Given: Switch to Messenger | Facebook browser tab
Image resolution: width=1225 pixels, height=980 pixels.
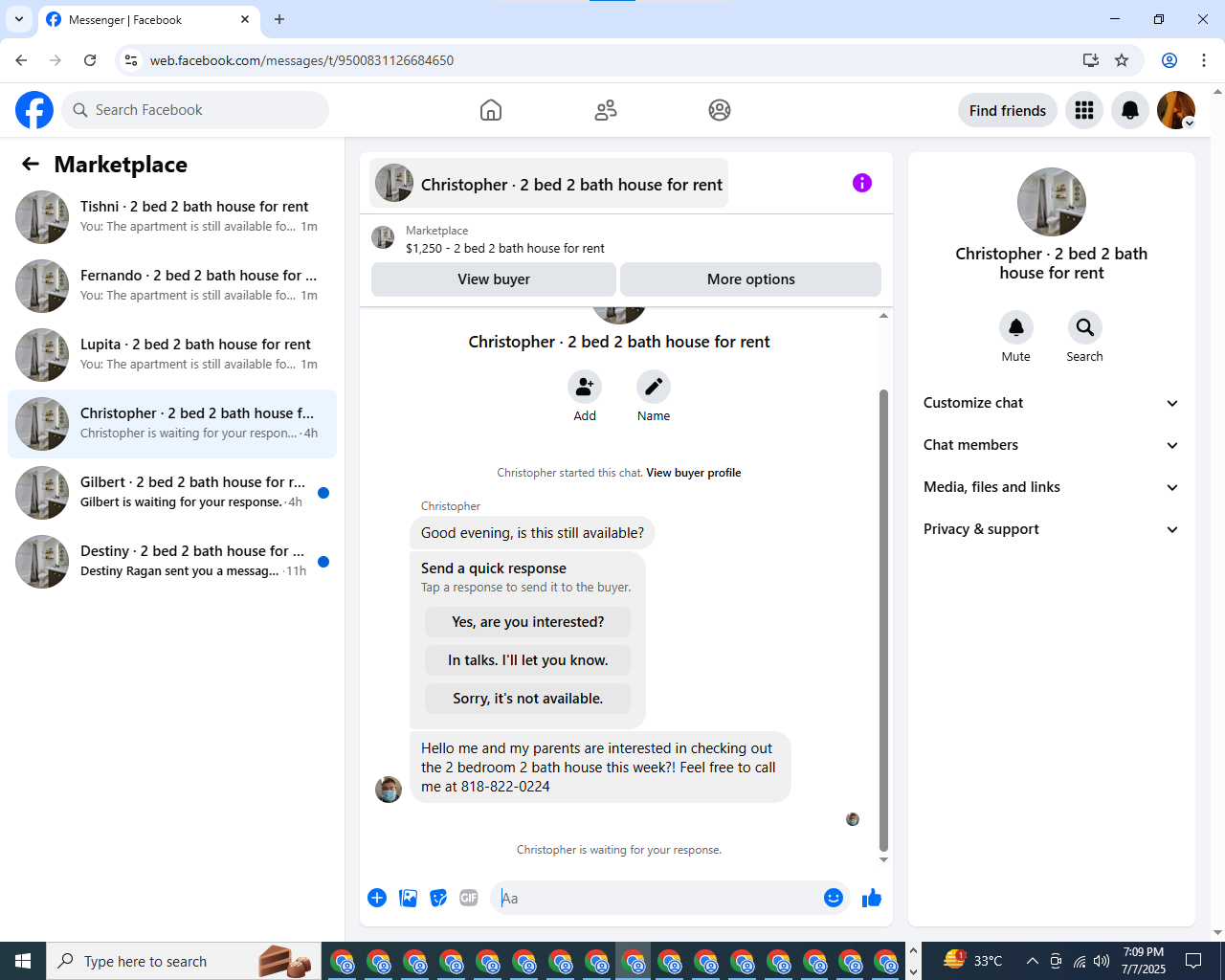Looking at the screenshot, I should coord(148,20).
